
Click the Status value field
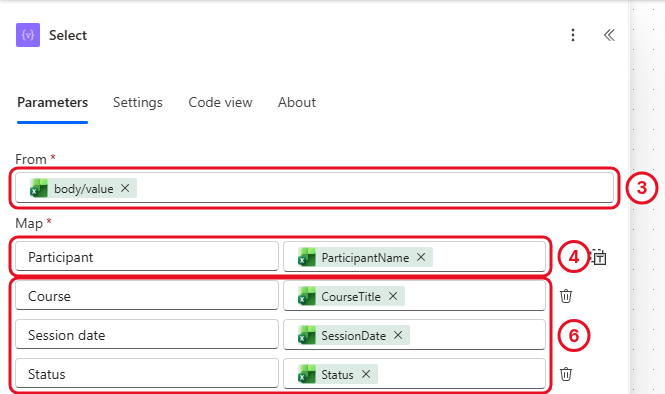(x=414, y=374)
